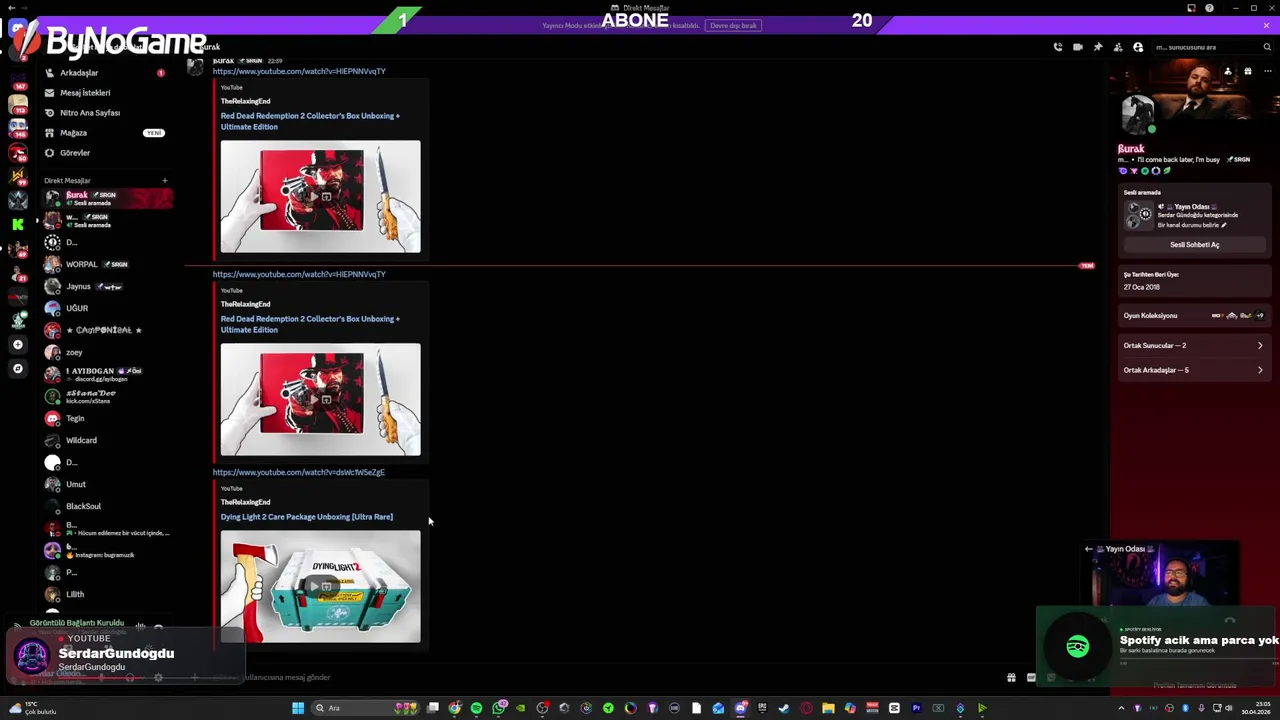Open the Tegin direct message
The width and height of the screenshot is (1280, 720).
point(105,418)
